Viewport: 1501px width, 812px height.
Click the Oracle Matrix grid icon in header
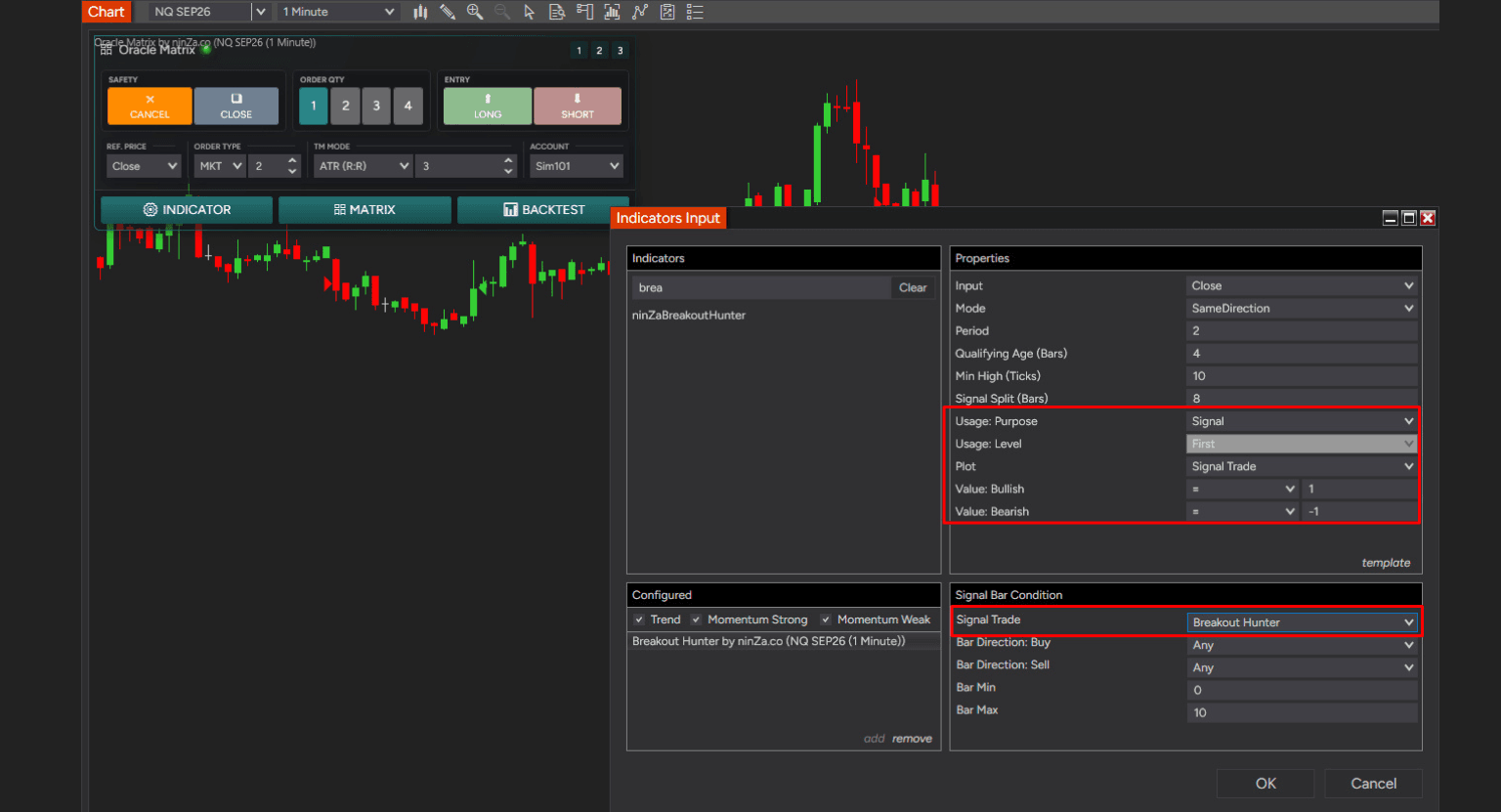point(107,50)
